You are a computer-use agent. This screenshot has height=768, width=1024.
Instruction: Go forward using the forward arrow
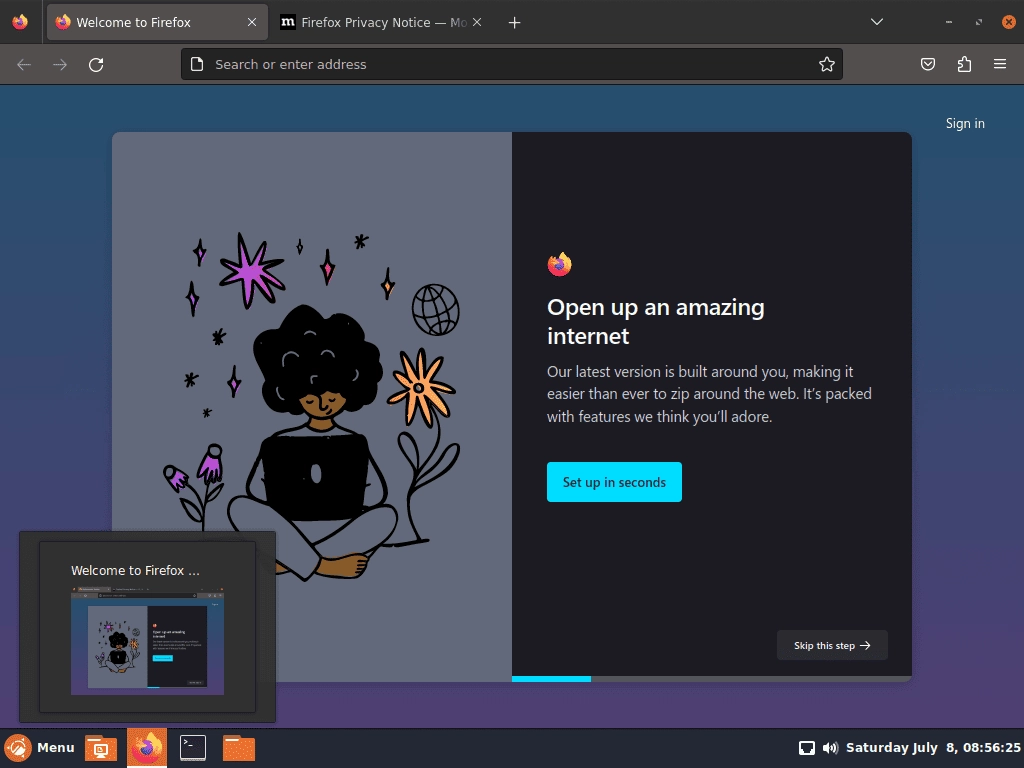pos(60,64)
